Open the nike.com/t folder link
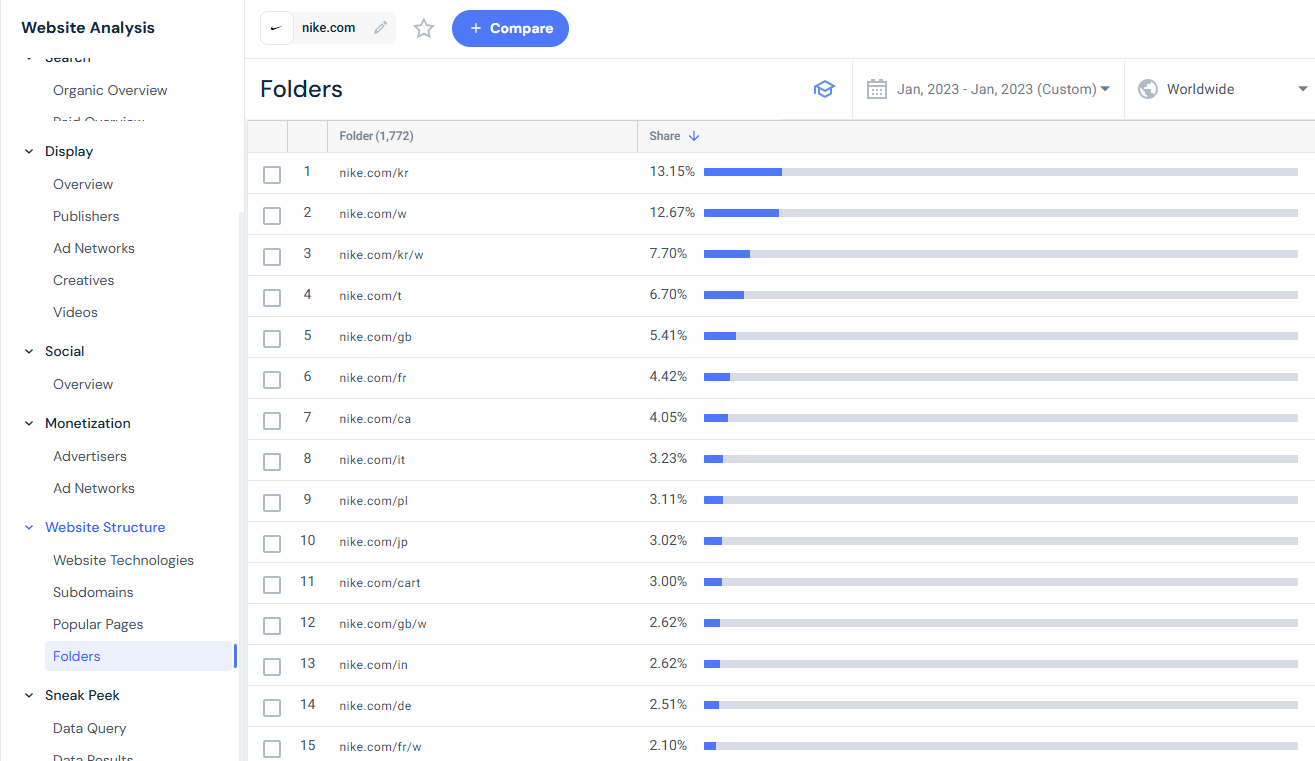The width and height of the screenshot is (1315, 761). tap(371, 295)
